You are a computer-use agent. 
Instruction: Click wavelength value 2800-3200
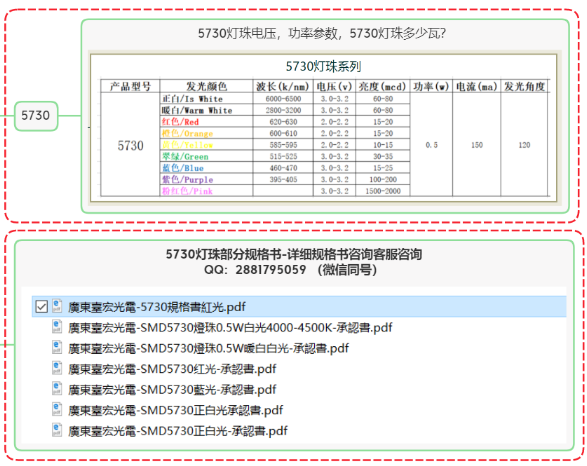coord(283,110)
